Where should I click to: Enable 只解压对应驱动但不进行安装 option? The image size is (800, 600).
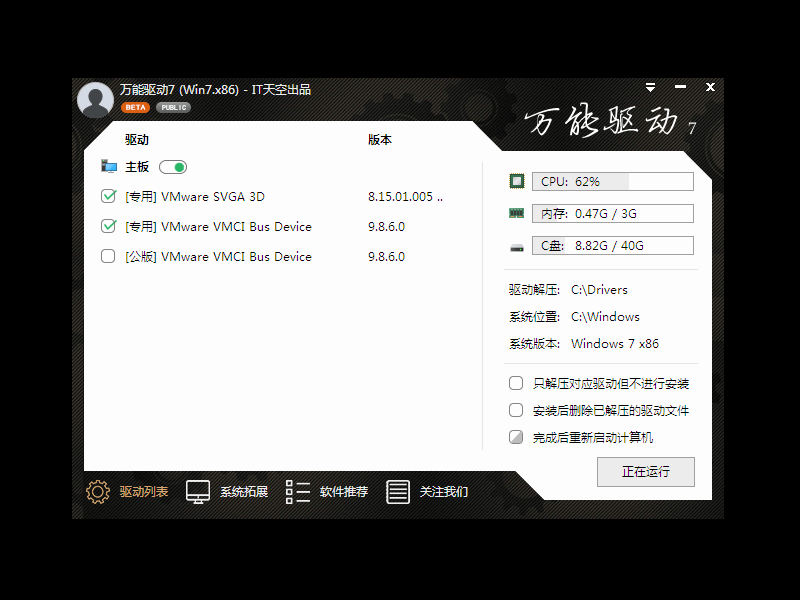pos(516,383)
